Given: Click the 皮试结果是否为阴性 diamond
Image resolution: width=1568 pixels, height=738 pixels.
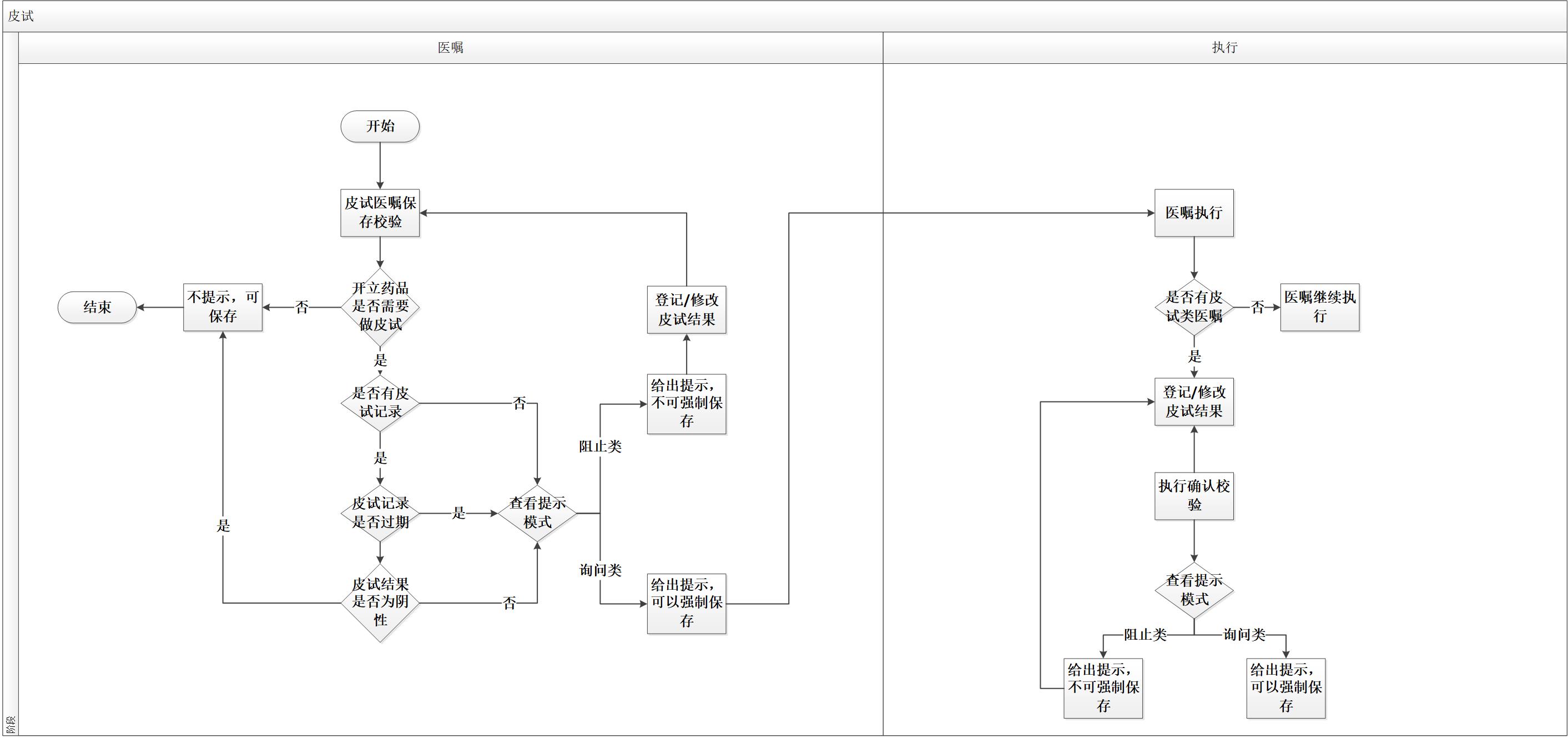Looking at the screenshot, I should click(x=380, y=603).
